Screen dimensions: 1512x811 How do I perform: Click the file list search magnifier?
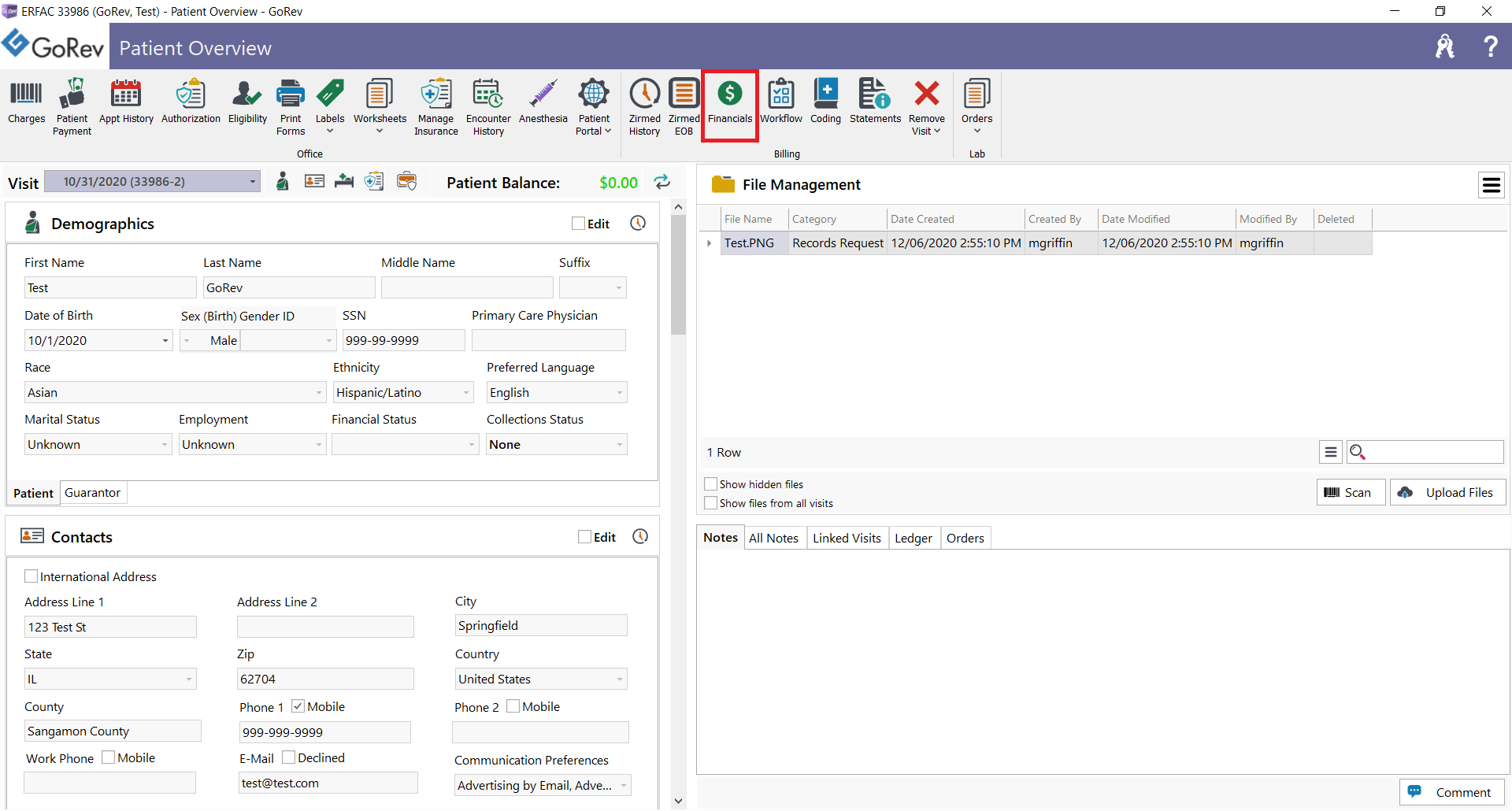point(1357,452)
